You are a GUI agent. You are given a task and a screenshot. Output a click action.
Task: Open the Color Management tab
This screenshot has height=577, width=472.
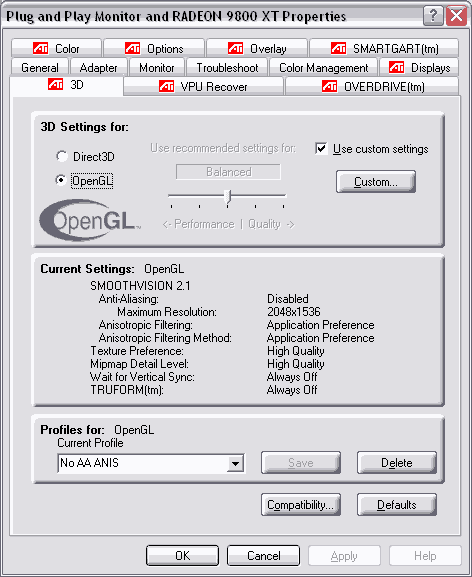point(324,68)
